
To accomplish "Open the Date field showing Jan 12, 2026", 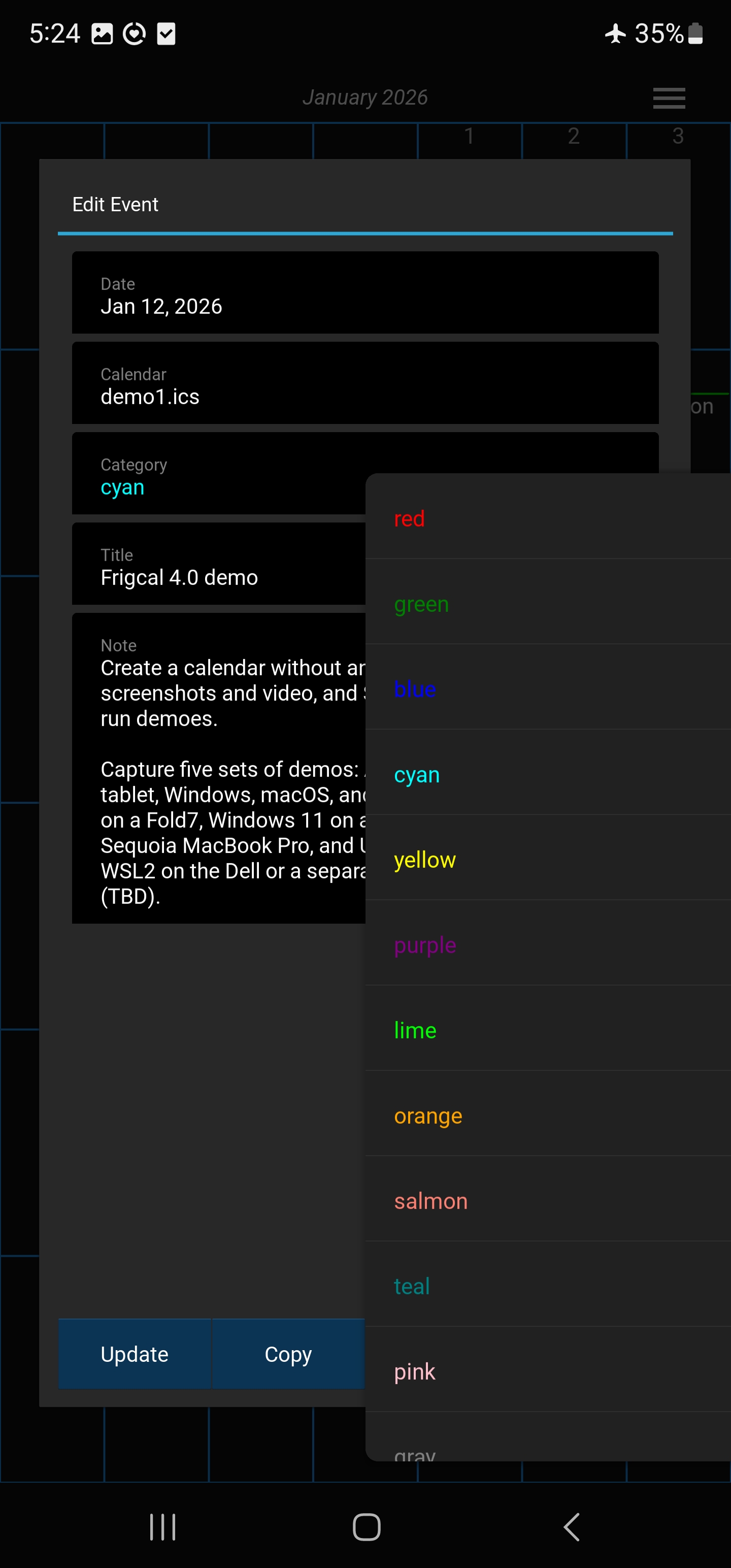I will 364,293.
